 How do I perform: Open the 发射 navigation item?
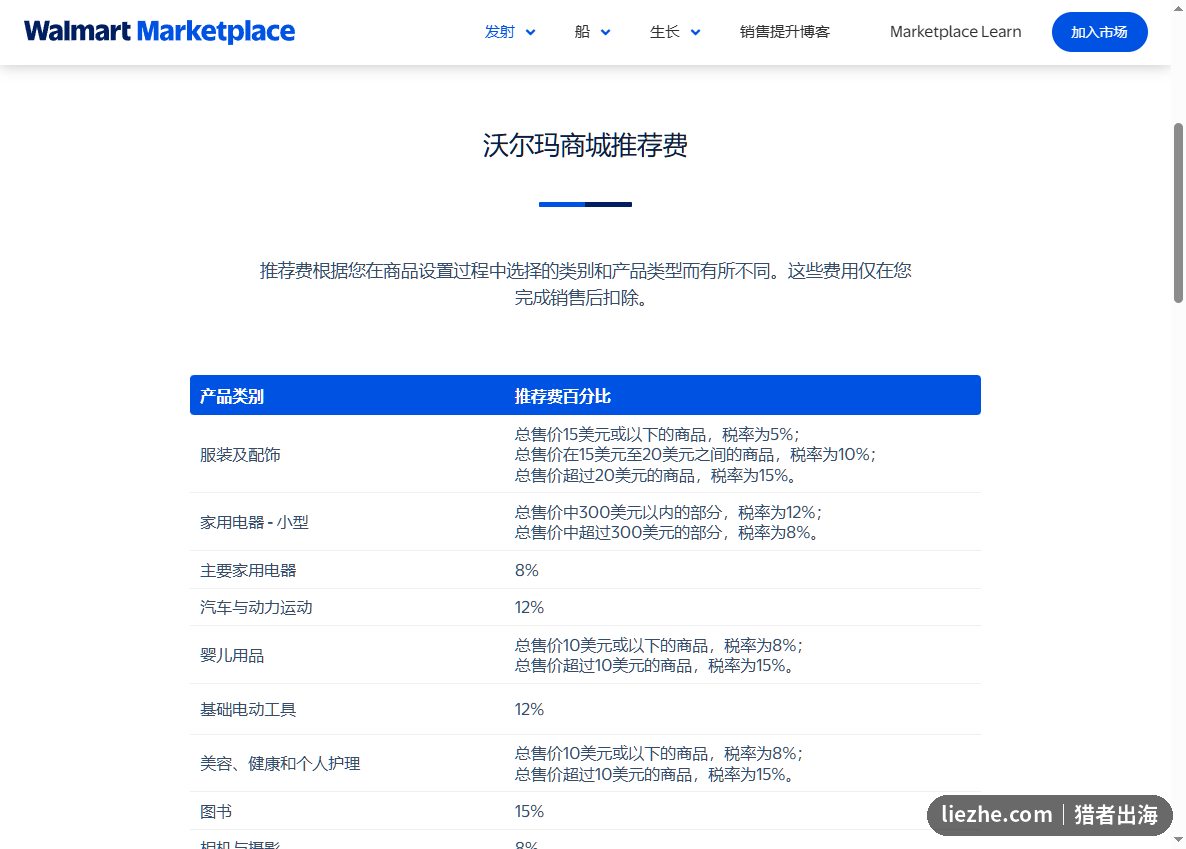[500, 32]
